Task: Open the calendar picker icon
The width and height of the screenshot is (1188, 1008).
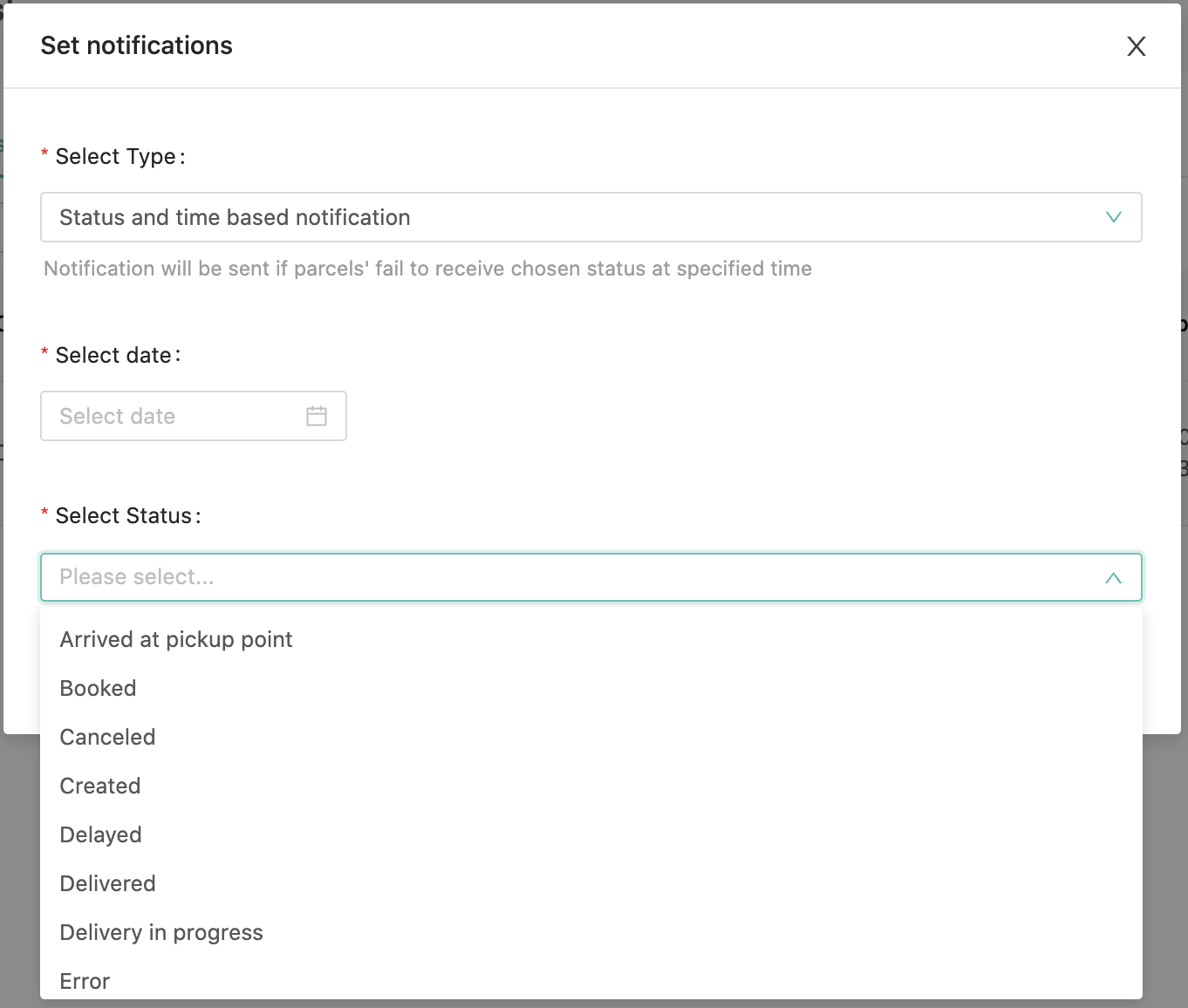Action: 317,416
